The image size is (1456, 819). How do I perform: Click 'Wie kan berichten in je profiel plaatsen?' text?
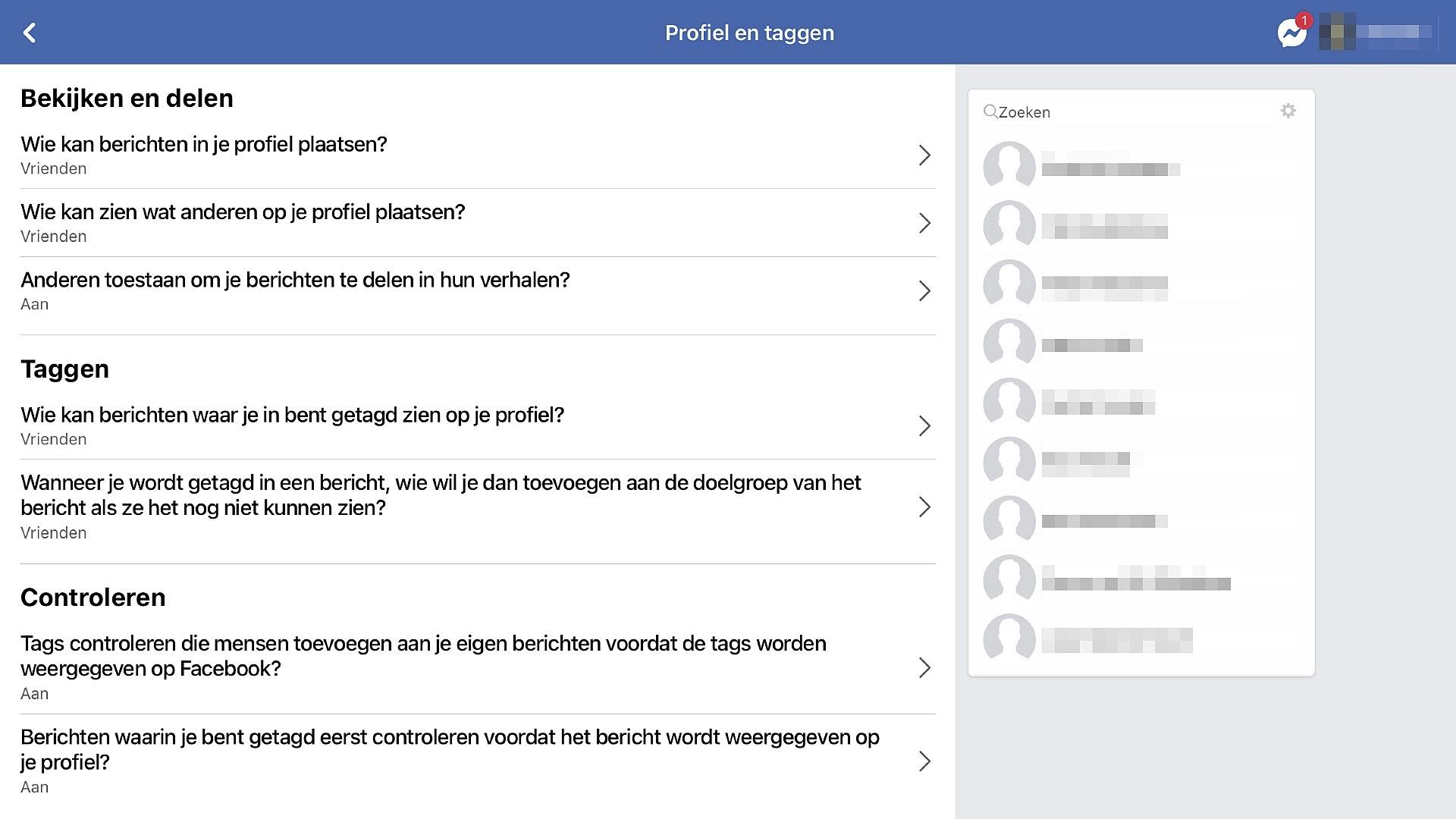203,144
